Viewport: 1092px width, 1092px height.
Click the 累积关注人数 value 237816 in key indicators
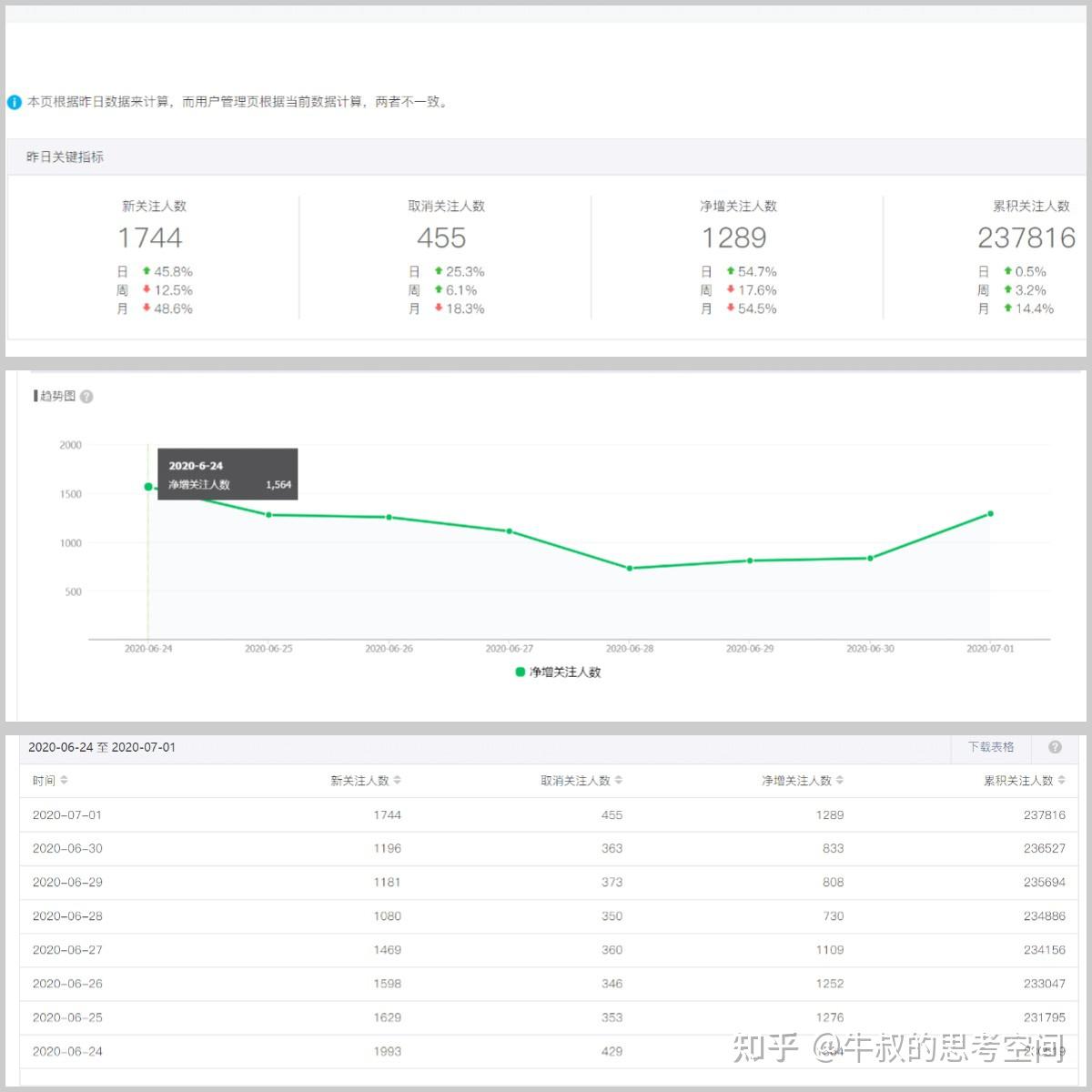1026,238
